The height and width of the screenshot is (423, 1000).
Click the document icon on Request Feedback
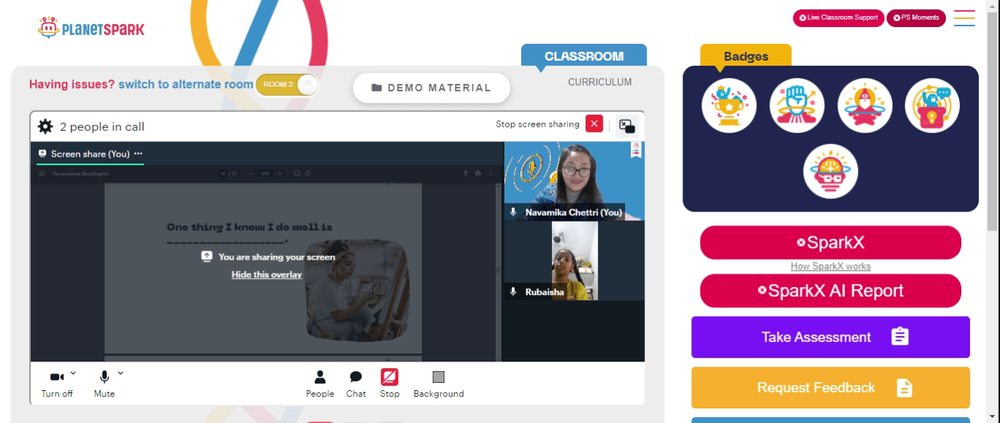[x=904, y=387]
